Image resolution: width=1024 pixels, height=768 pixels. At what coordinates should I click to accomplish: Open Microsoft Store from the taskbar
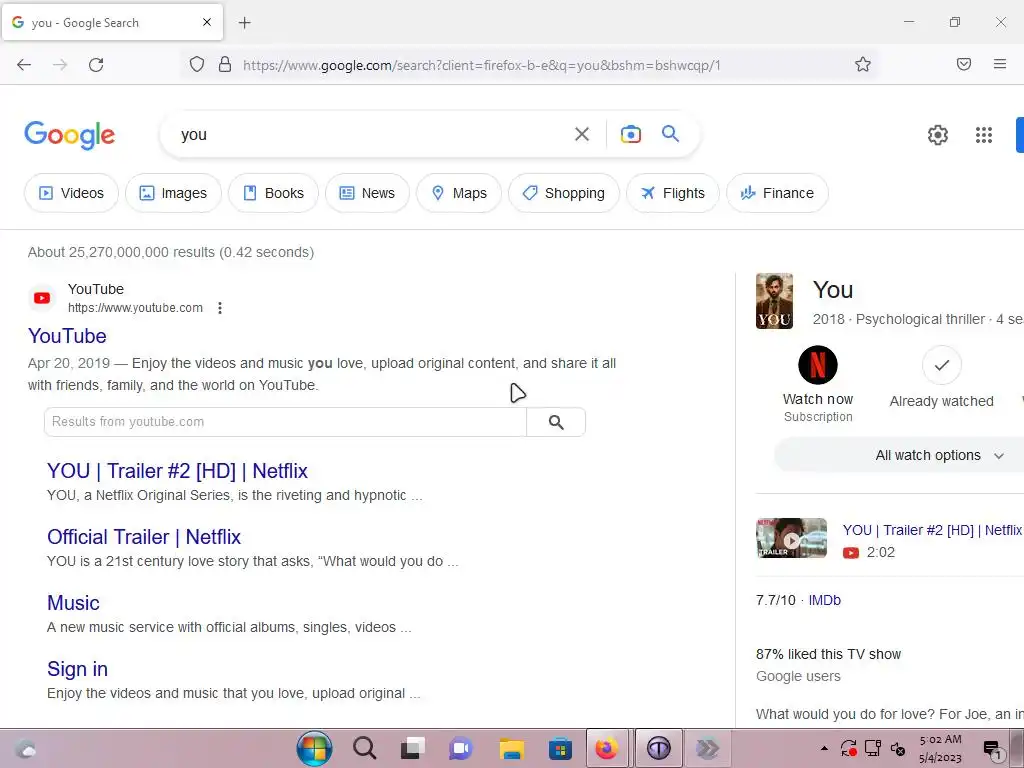(560, 748)
